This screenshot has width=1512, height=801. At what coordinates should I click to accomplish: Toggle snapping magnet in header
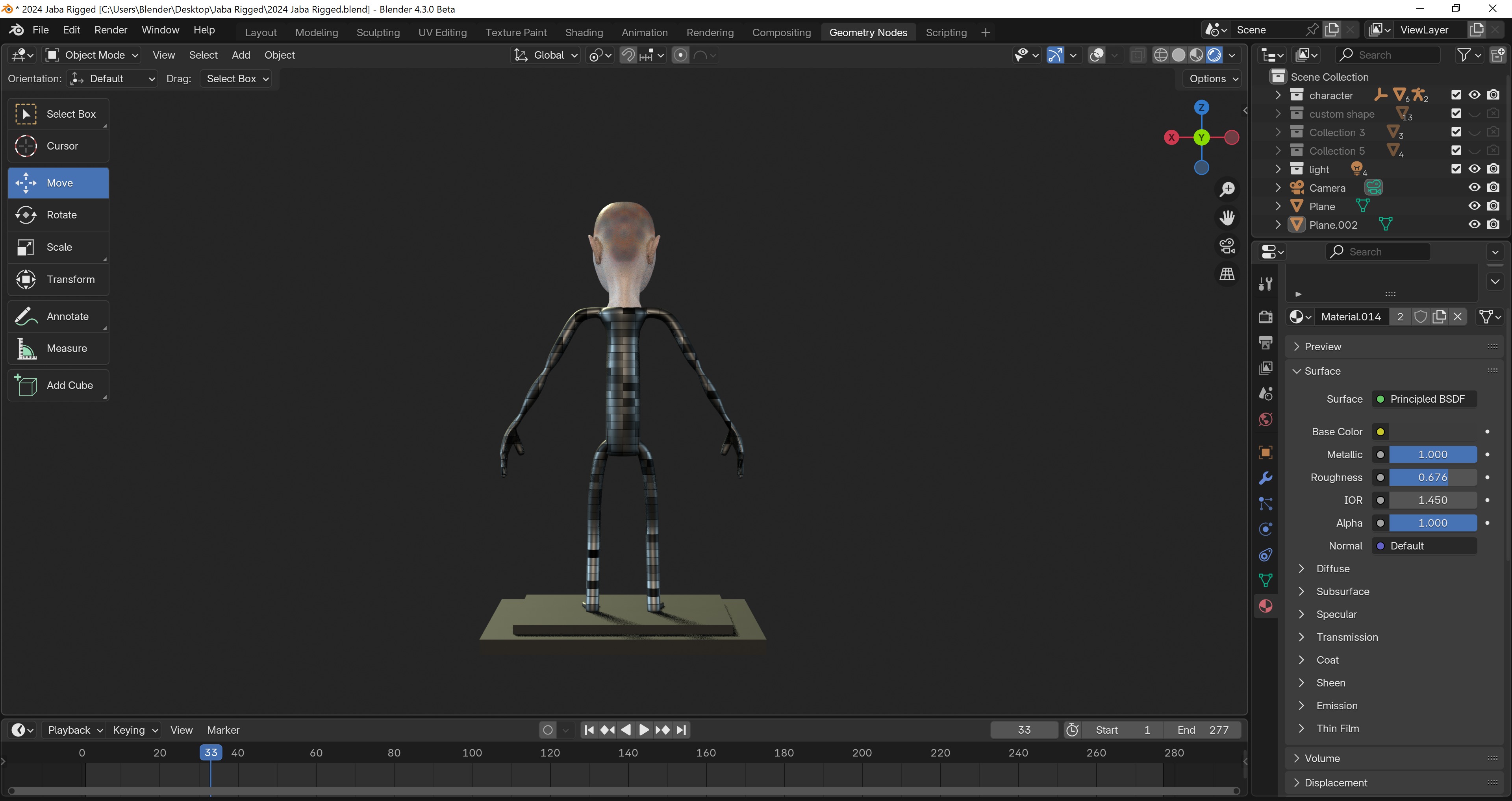click(x=628, y=55)
